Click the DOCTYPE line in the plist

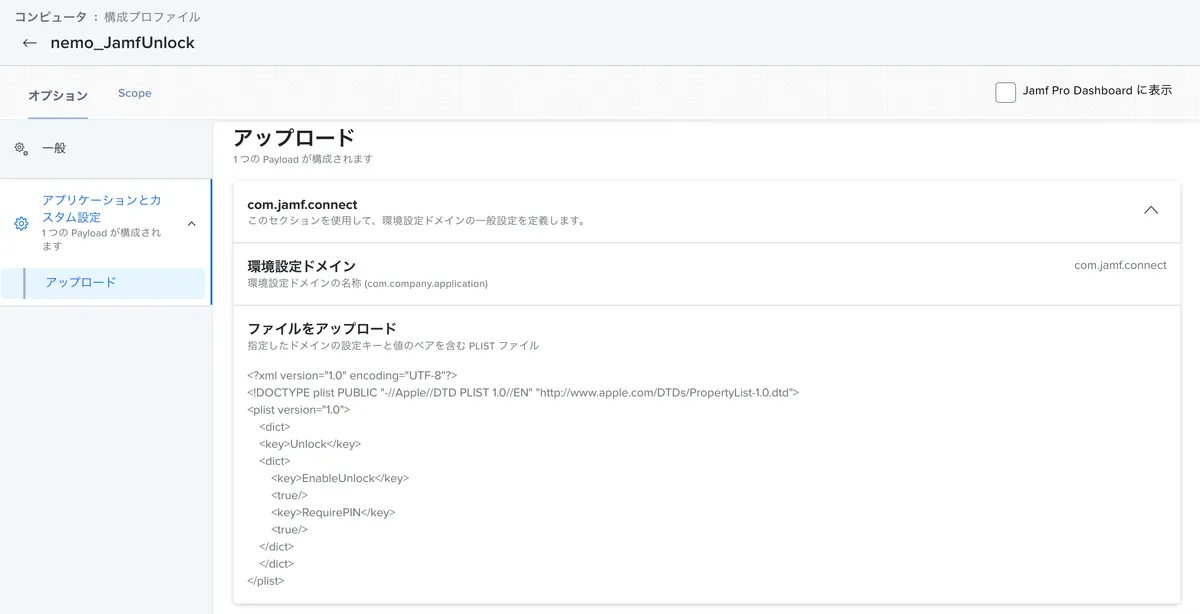(523, 393)
